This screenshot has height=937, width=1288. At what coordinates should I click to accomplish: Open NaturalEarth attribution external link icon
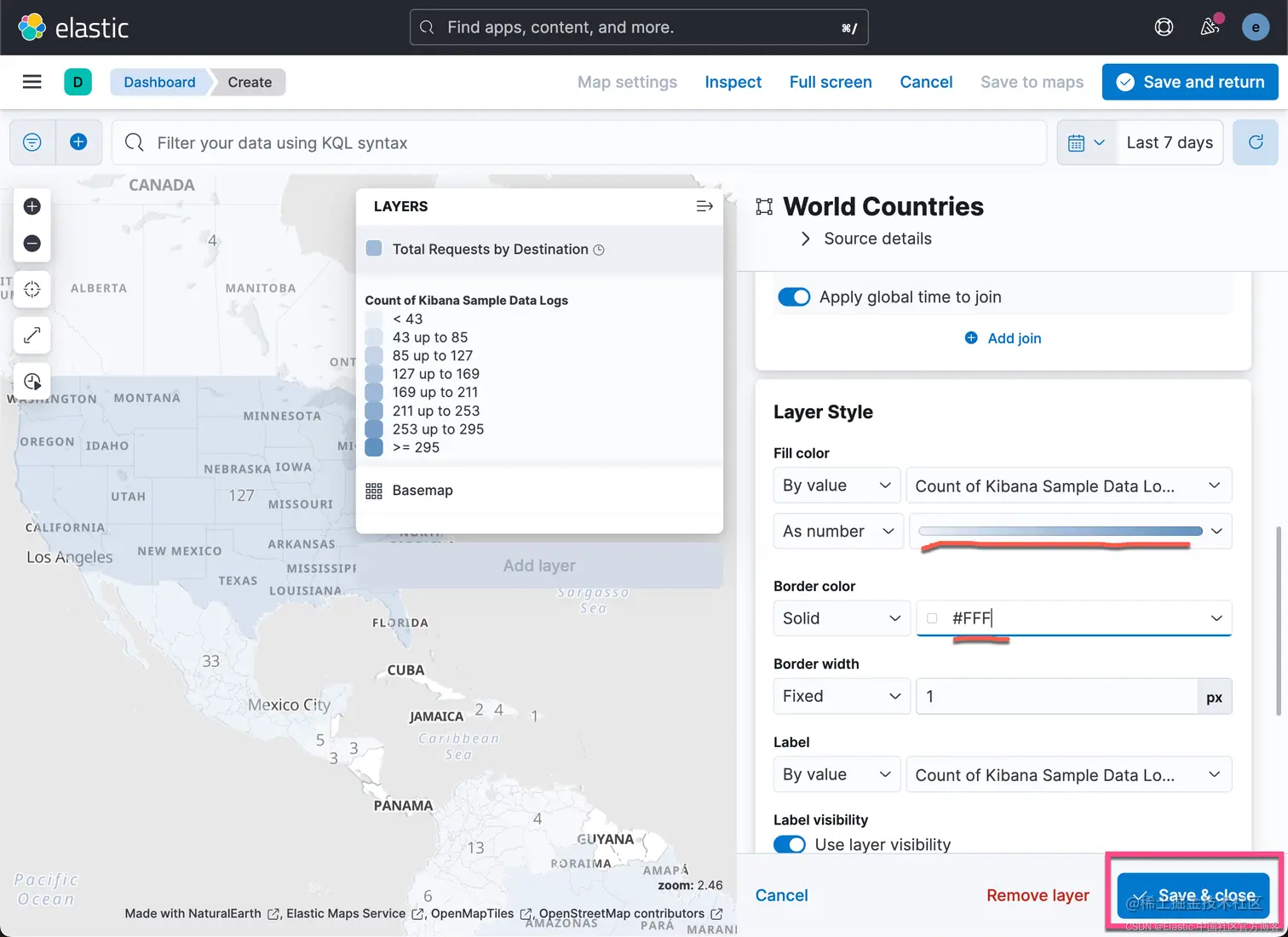click(273, 914)
